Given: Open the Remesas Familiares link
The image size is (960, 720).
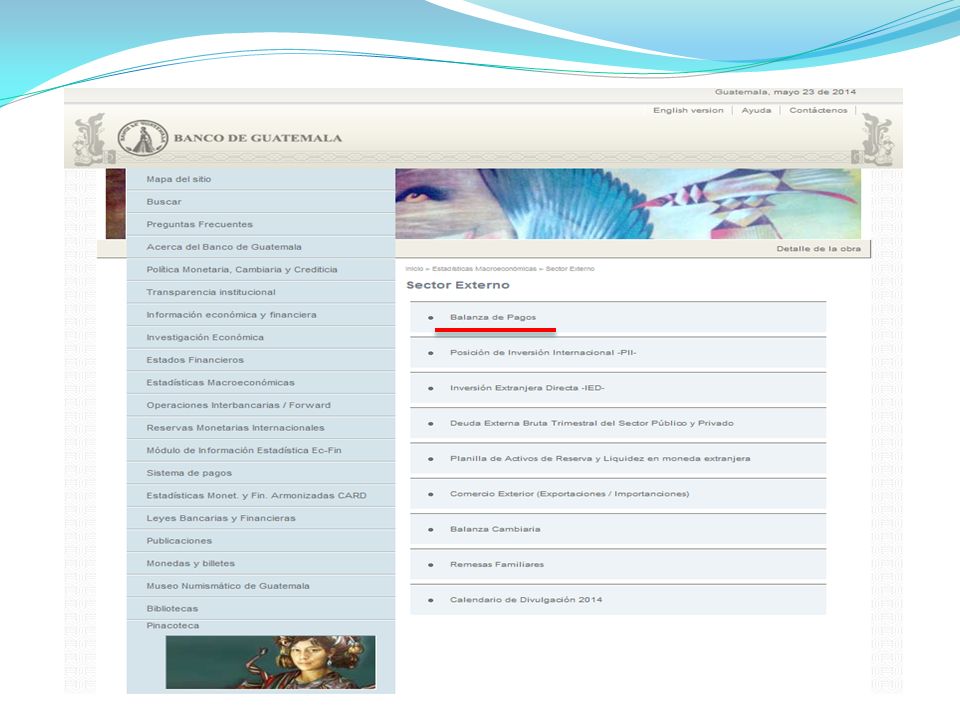Looking at the screenshot, I should coord(497,565).
